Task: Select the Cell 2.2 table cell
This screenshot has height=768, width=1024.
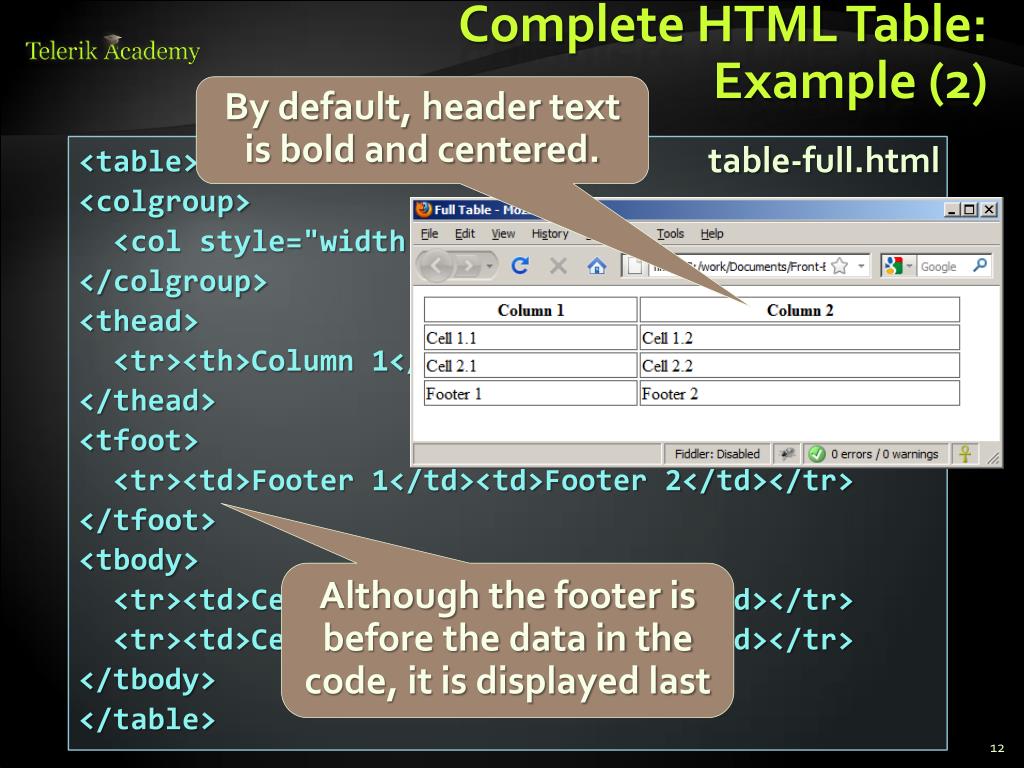Action: coord(800,366)
